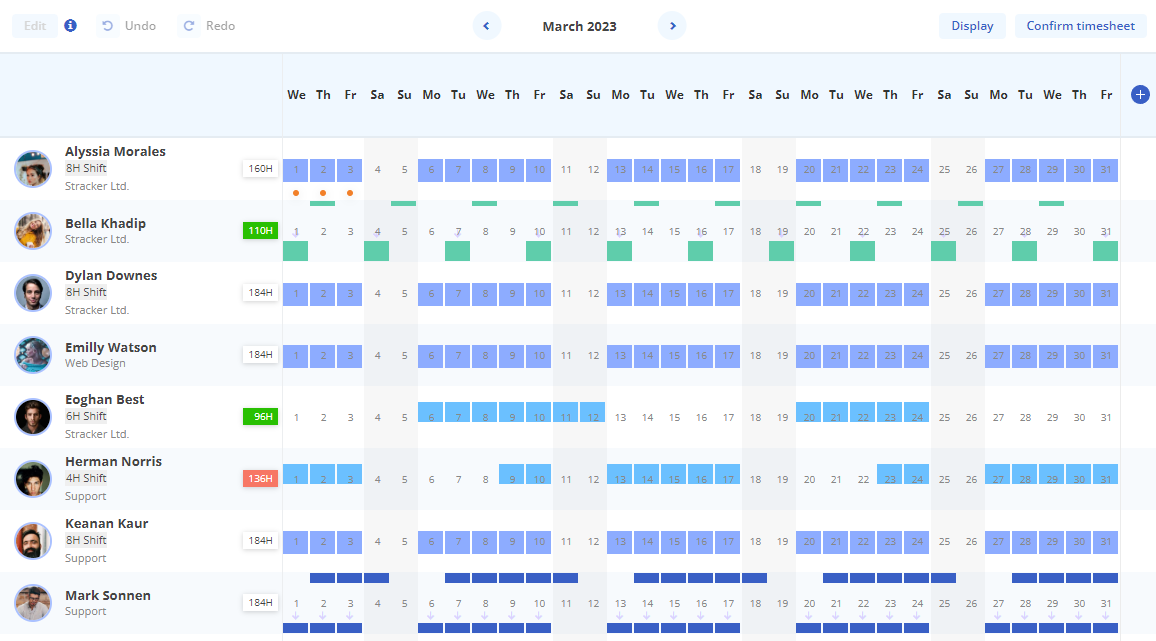Open Alyssia Morales' profile avatar

tap(33, 169)
